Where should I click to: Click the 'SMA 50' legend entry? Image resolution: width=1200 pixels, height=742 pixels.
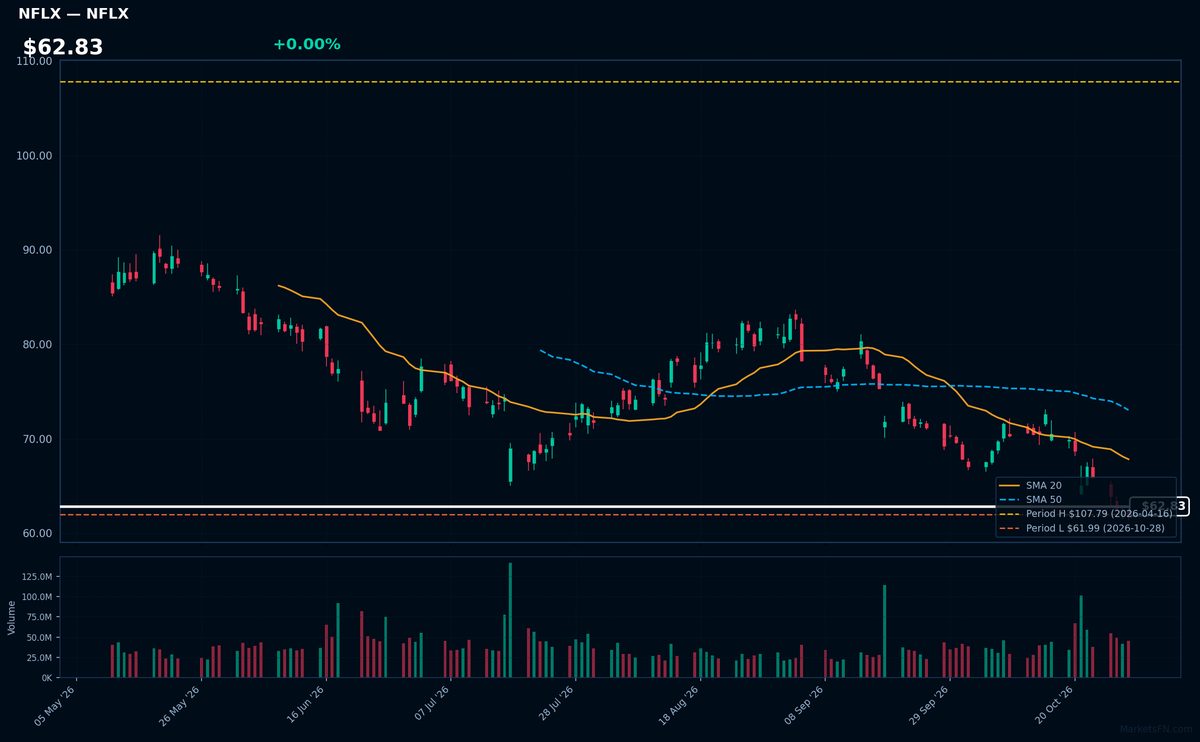click(x=1031, y=499)
